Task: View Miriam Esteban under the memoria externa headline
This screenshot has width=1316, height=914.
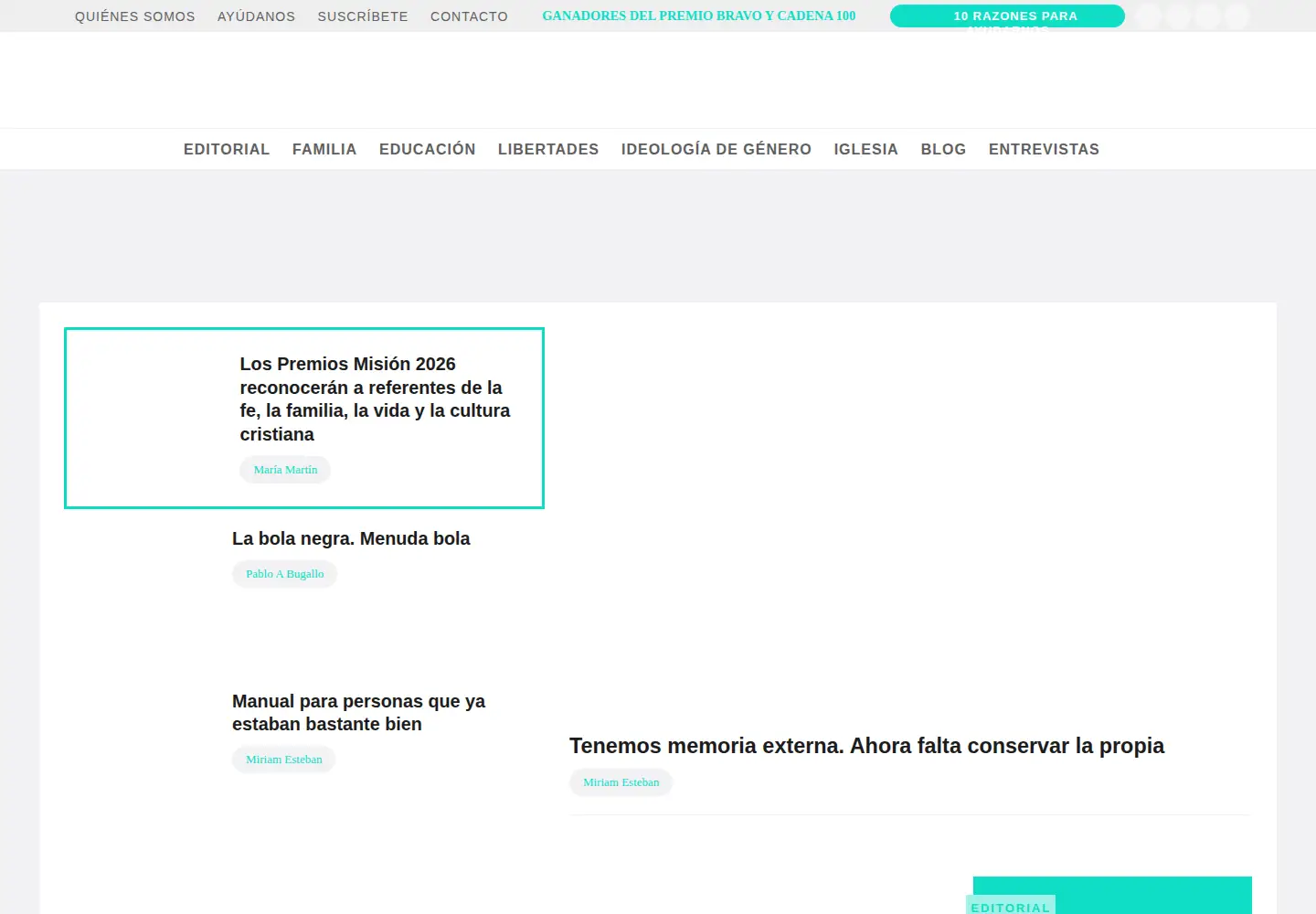Action: point(621,782)
